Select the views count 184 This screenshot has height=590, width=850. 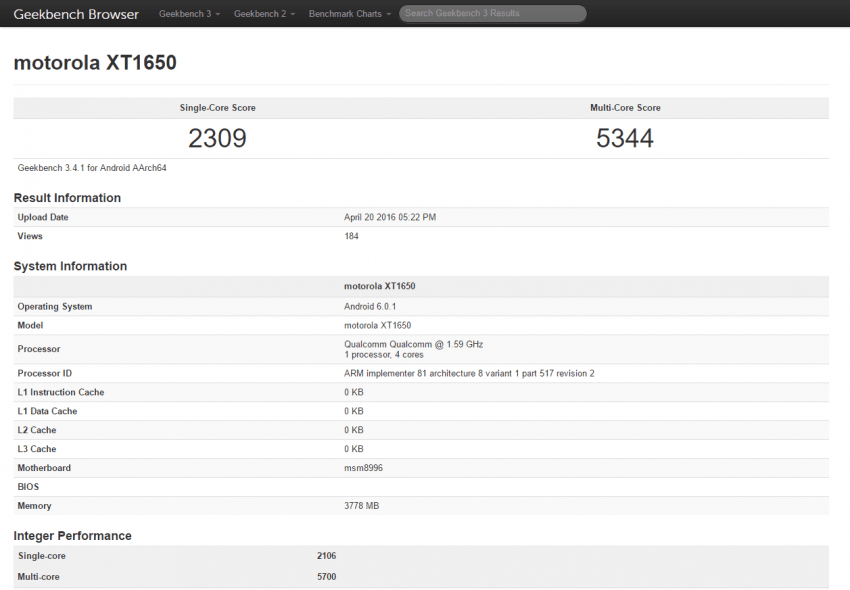[x=351, y=236]
